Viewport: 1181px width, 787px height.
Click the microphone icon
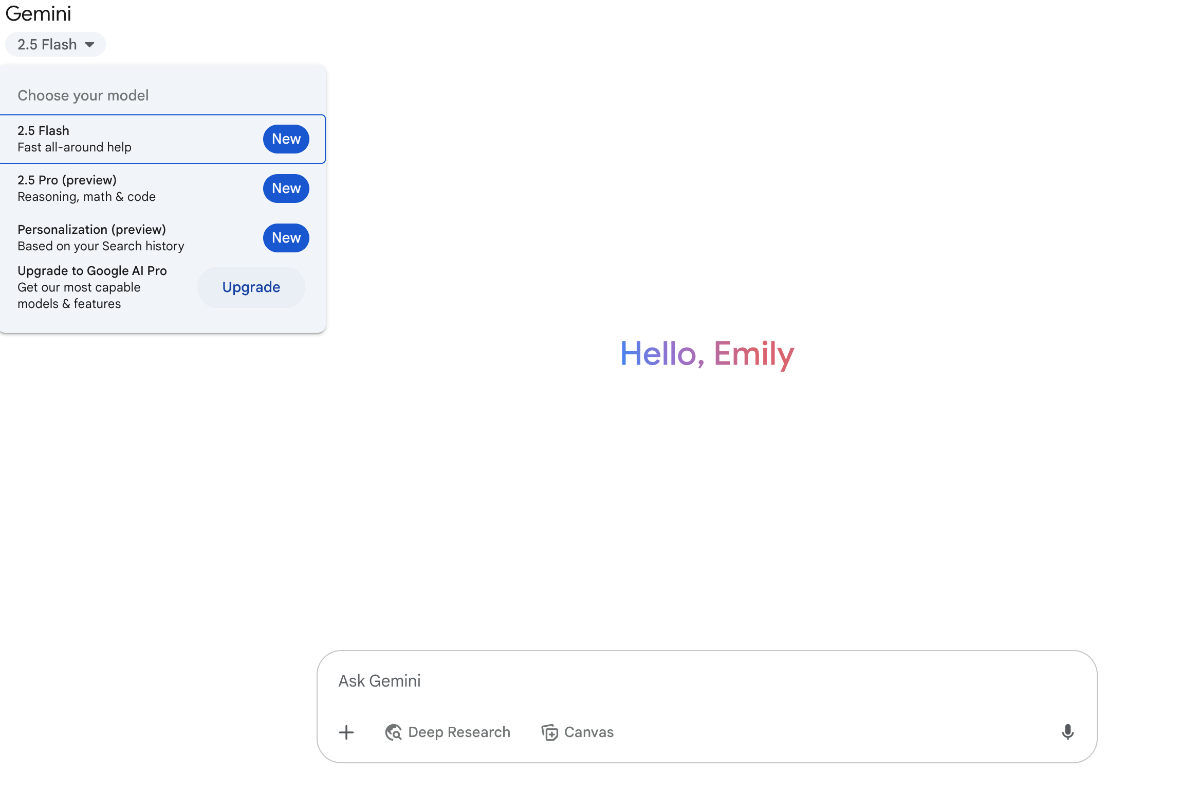coord(1067,732)
